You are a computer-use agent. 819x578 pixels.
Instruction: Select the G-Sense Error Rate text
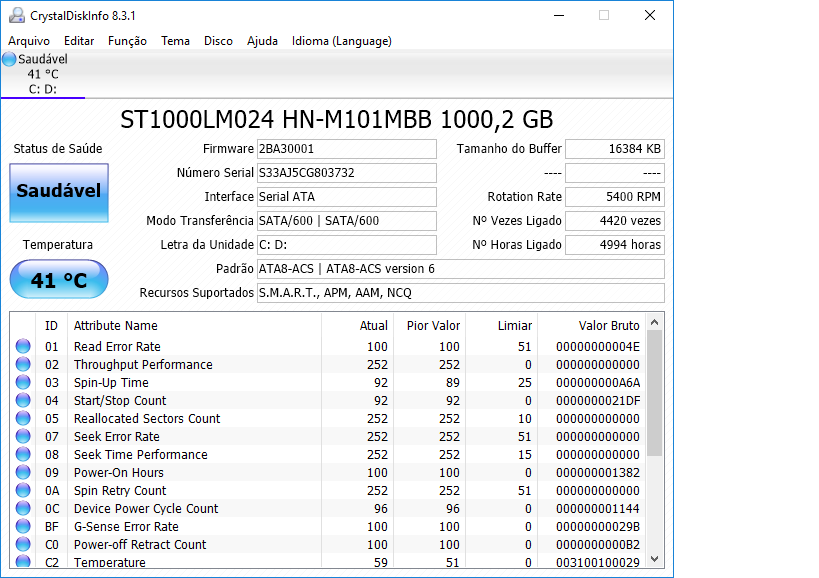point(126,527)
